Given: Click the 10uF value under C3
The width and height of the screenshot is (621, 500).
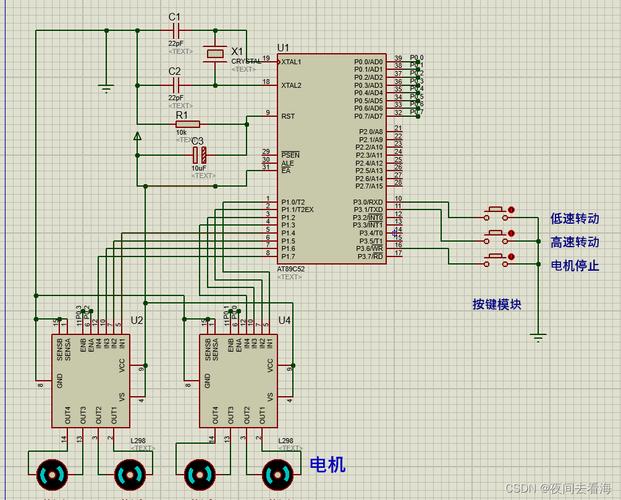Looking at the screenshot, I should [199, 168].
